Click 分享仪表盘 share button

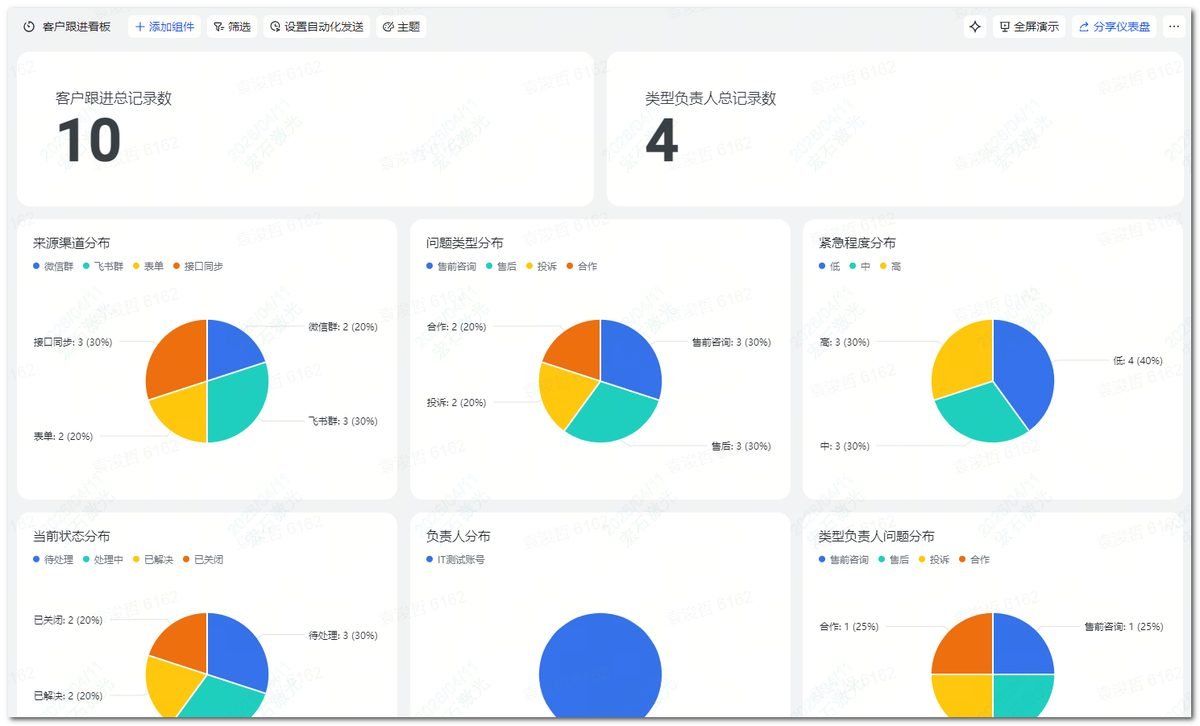[1114, 27]
